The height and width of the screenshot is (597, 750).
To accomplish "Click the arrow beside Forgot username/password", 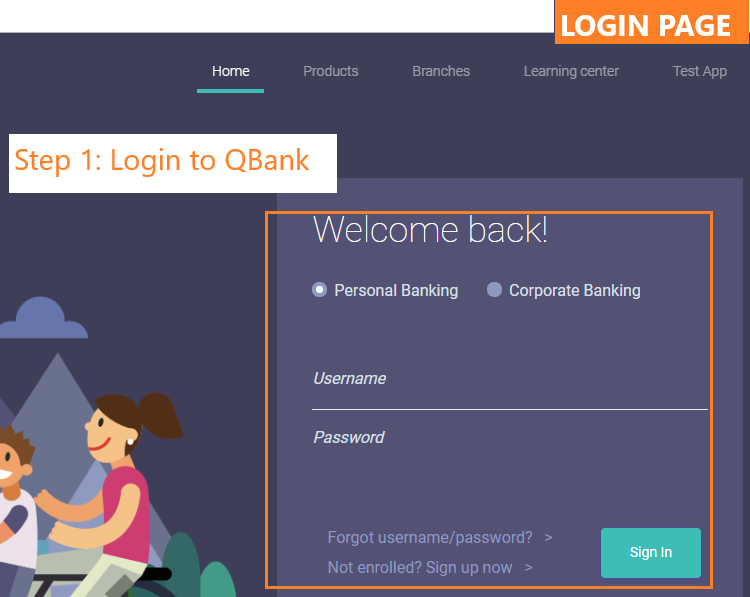I will [549, 538].
